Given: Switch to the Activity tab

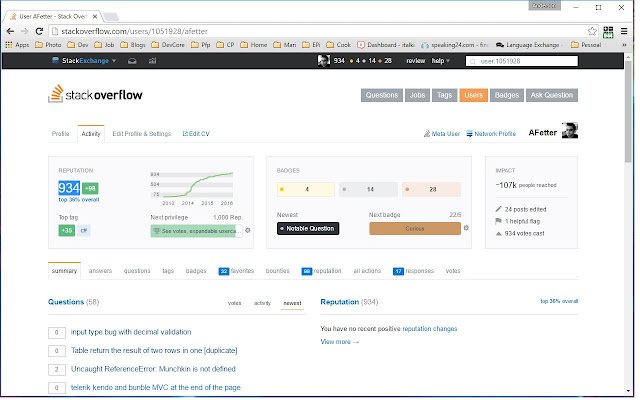Looking at the screenshot, I should coord(91,134).
